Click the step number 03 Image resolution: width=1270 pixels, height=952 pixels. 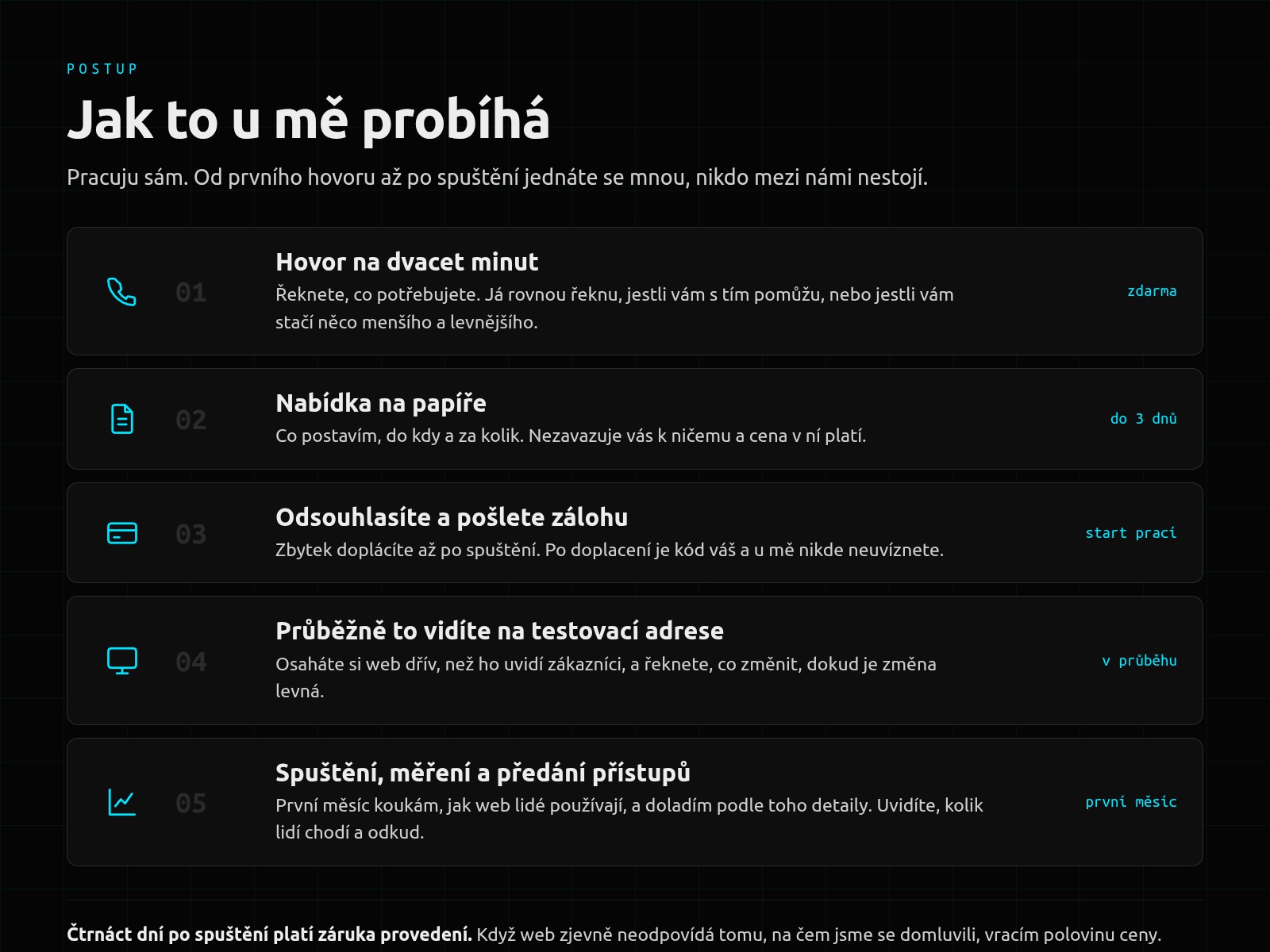pyautogui.click(x=190, y=534)
